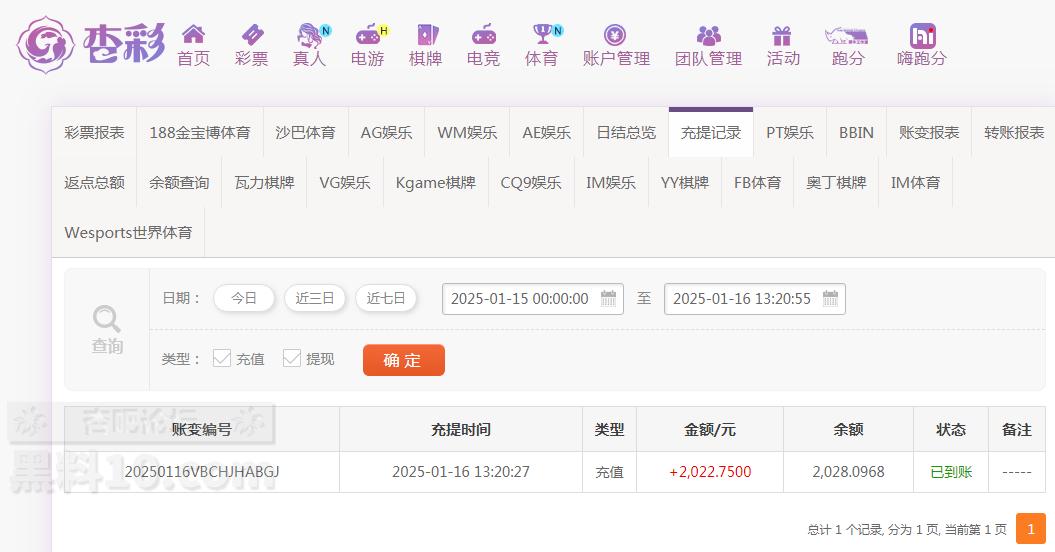Select the 真人 live dealer icon
The height and width of the screenshot is (552, 1055).
310,35
